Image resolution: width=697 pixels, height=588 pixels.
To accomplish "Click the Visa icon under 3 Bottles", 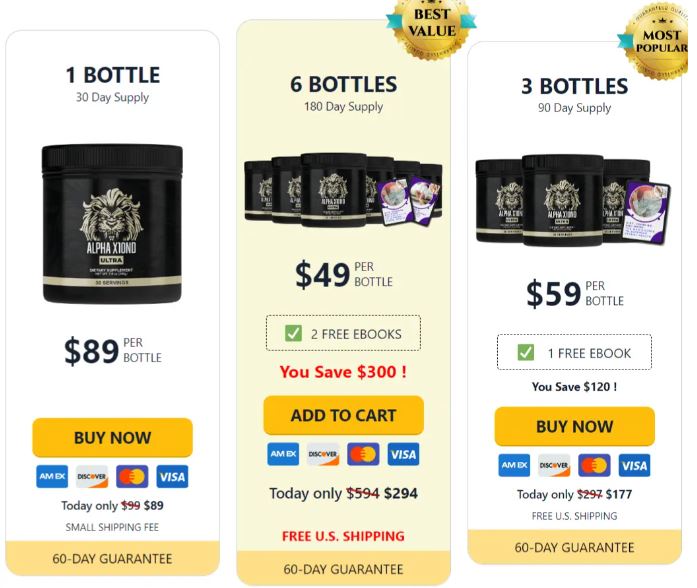I will (634, 465).
